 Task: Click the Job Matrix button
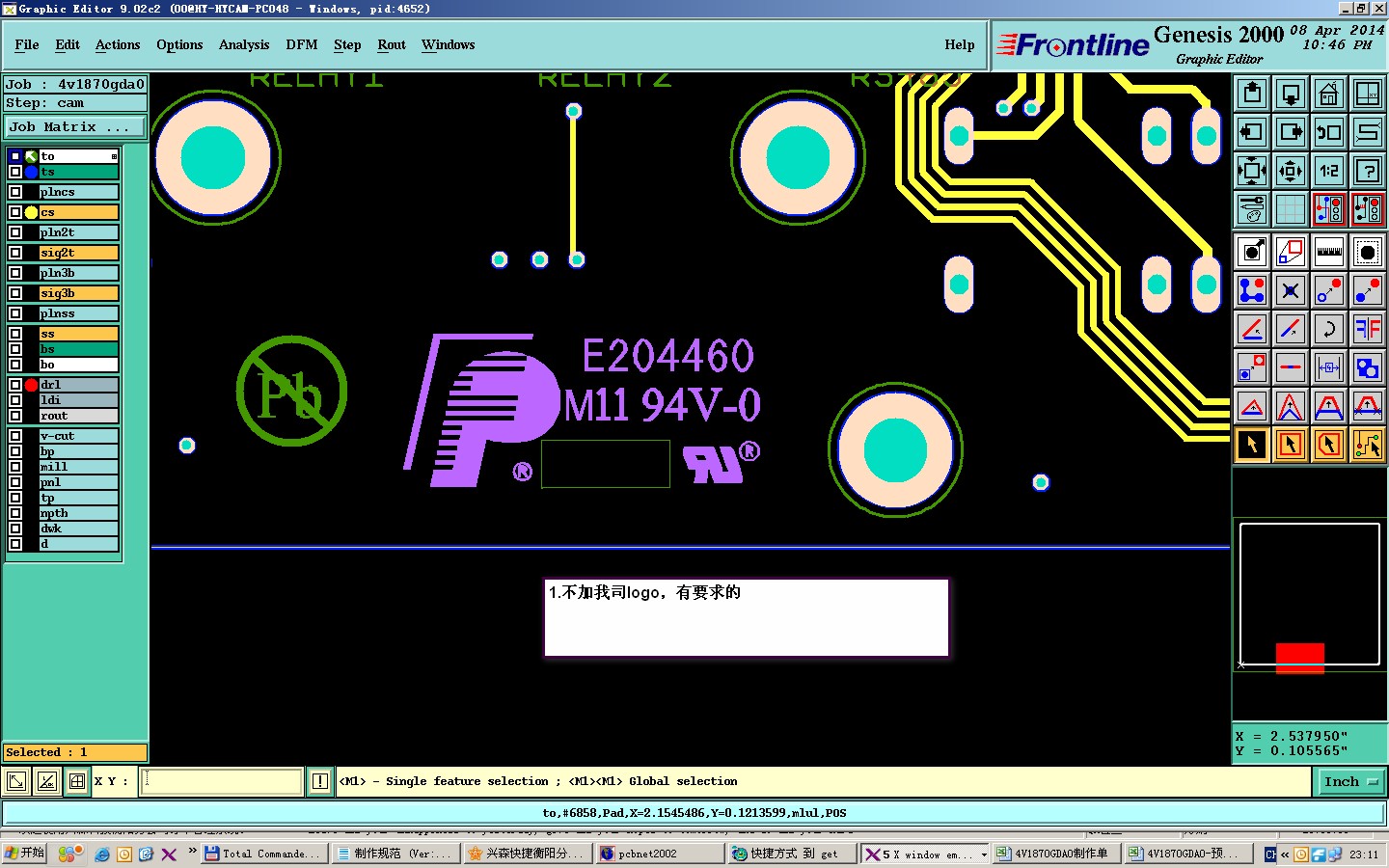[75, 127]
